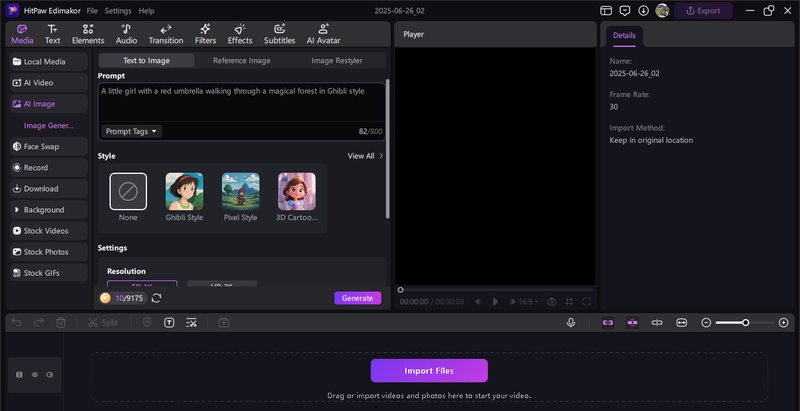Enter fullscreen in the player
The image size is (800, 411).
tap(587, 302)
